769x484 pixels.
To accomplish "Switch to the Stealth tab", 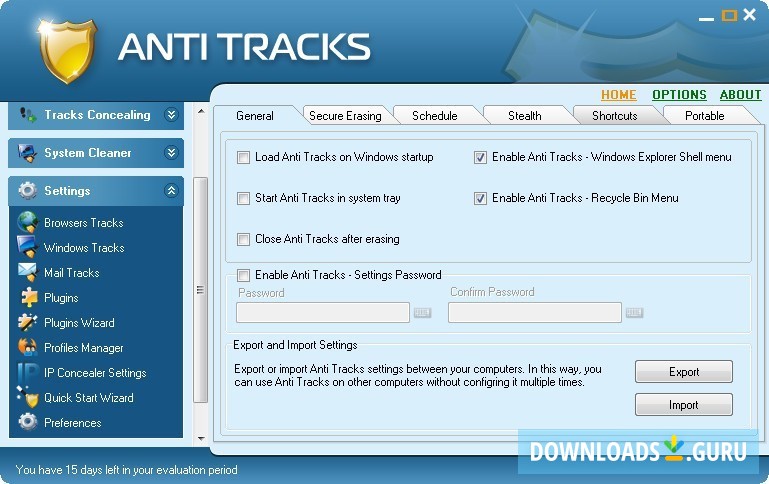I will coord(525,116).
